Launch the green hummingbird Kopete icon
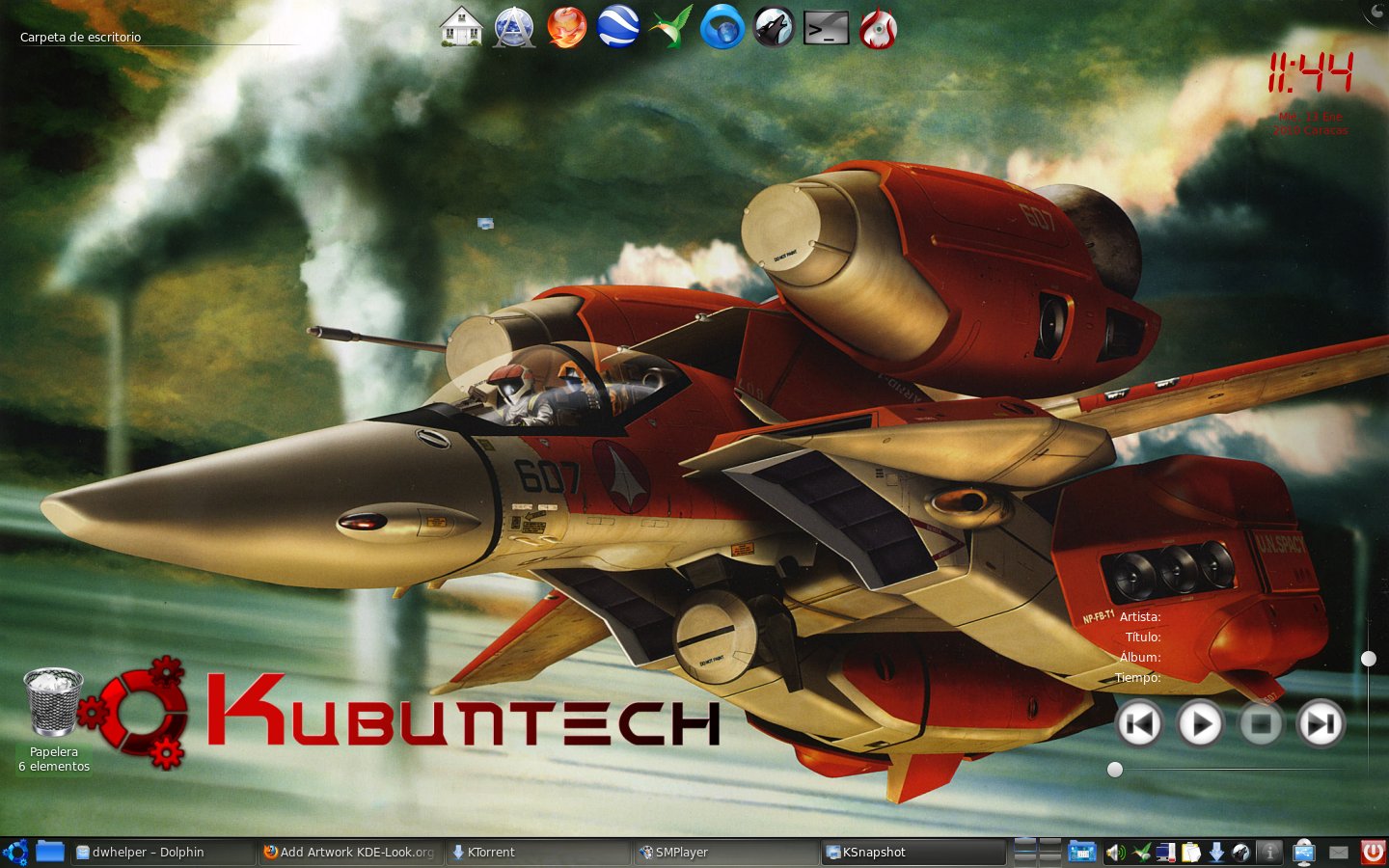Screen dimensions: 1389x868 [x=670, y=27]
